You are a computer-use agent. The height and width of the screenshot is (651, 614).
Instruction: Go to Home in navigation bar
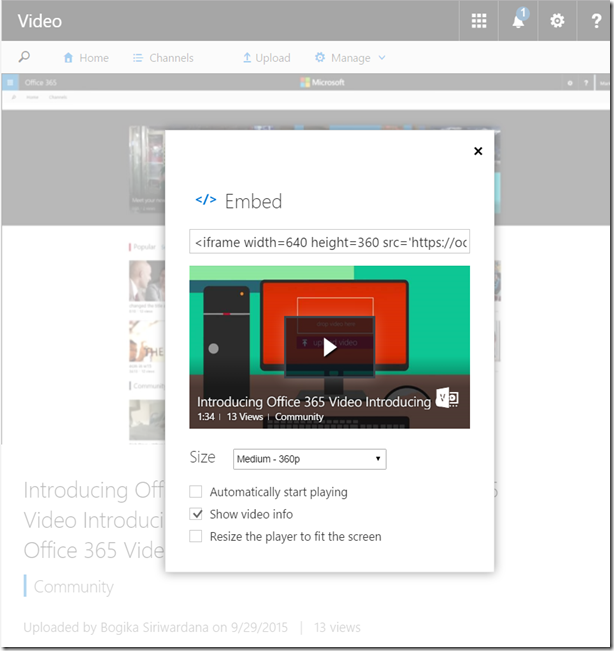click(x=86, y=58)
